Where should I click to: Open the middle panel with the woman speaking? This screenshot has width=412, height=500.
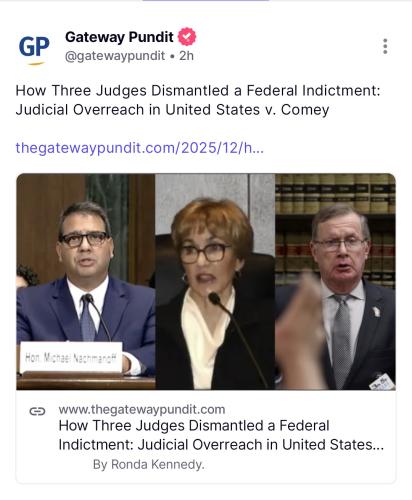pyautogui.click(x=215, y=282)
